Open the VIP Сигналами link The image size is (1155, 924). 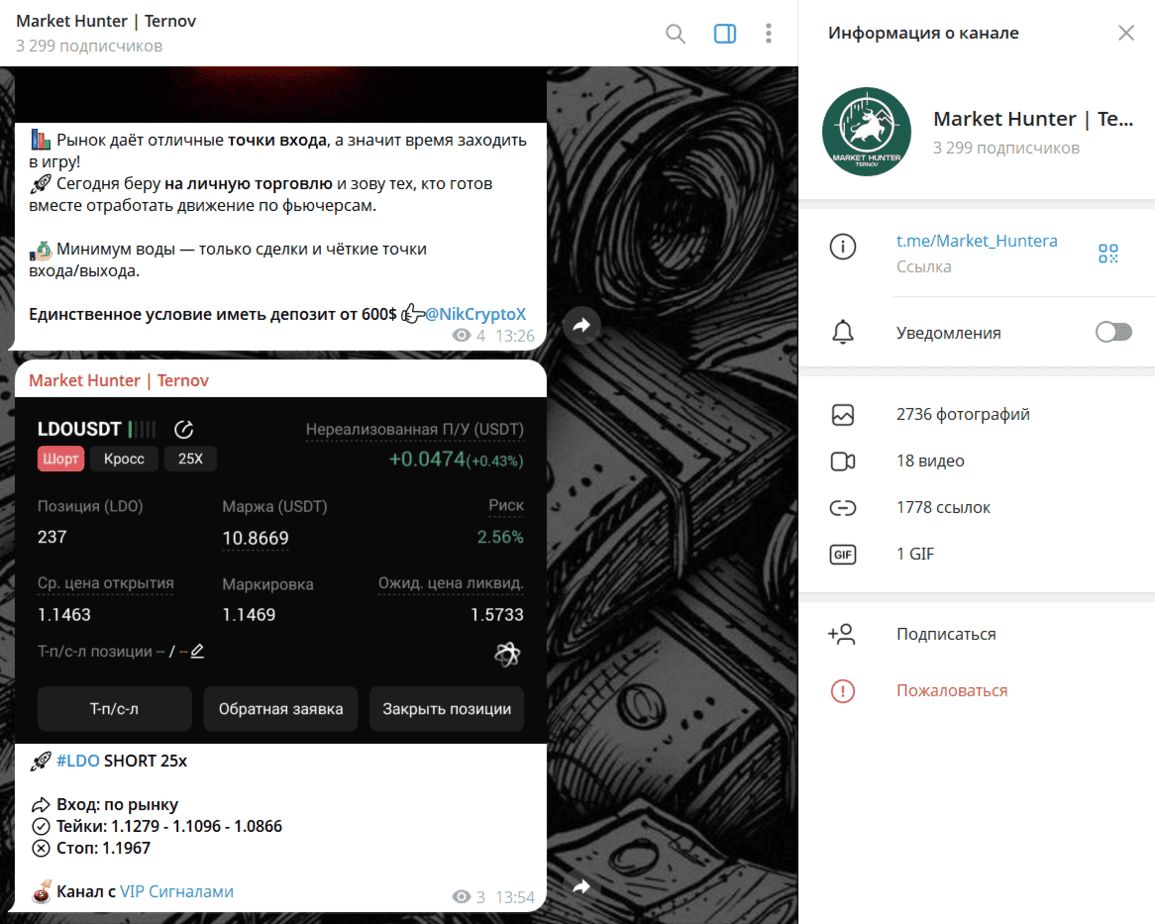click(176, 891)
